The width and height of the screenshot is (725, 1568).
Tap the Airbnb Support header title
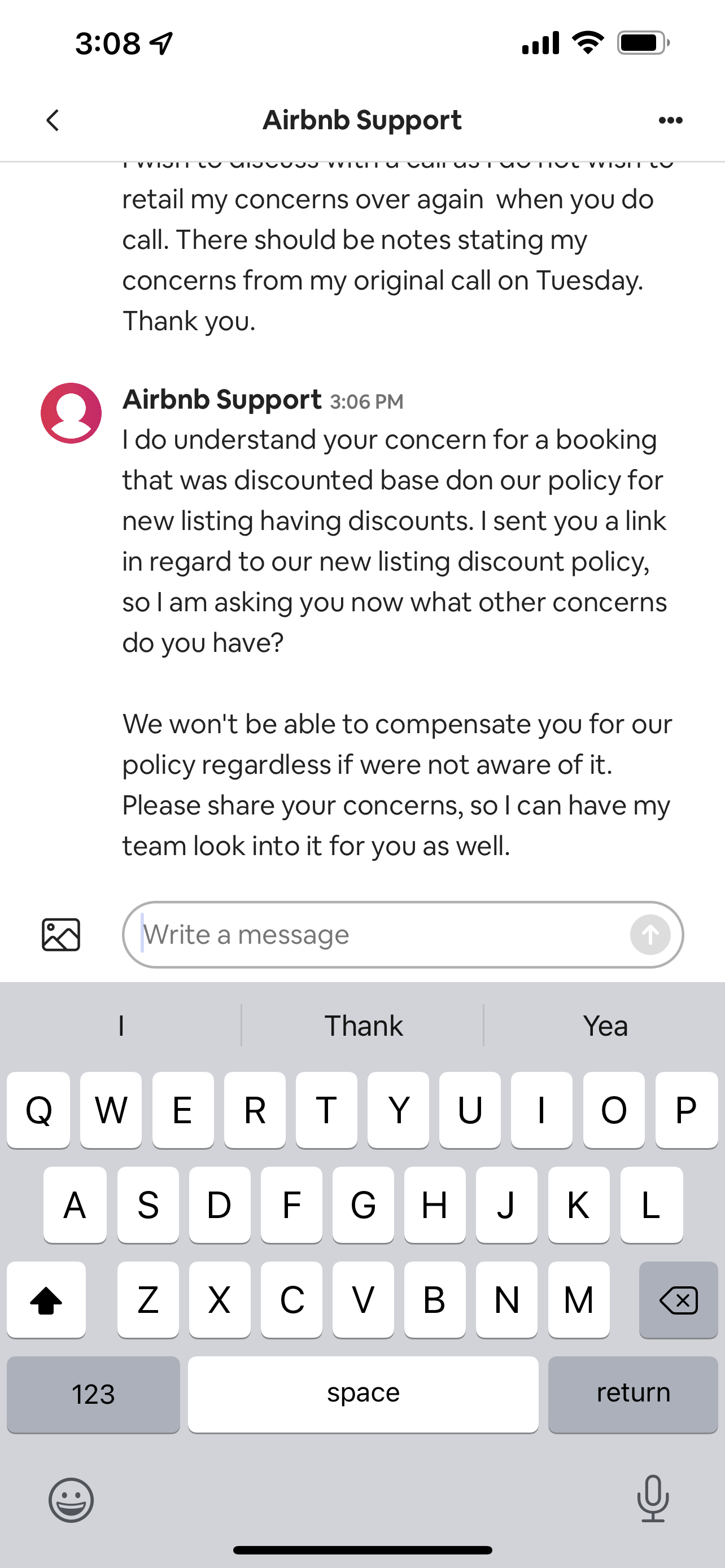pos(362,120)
